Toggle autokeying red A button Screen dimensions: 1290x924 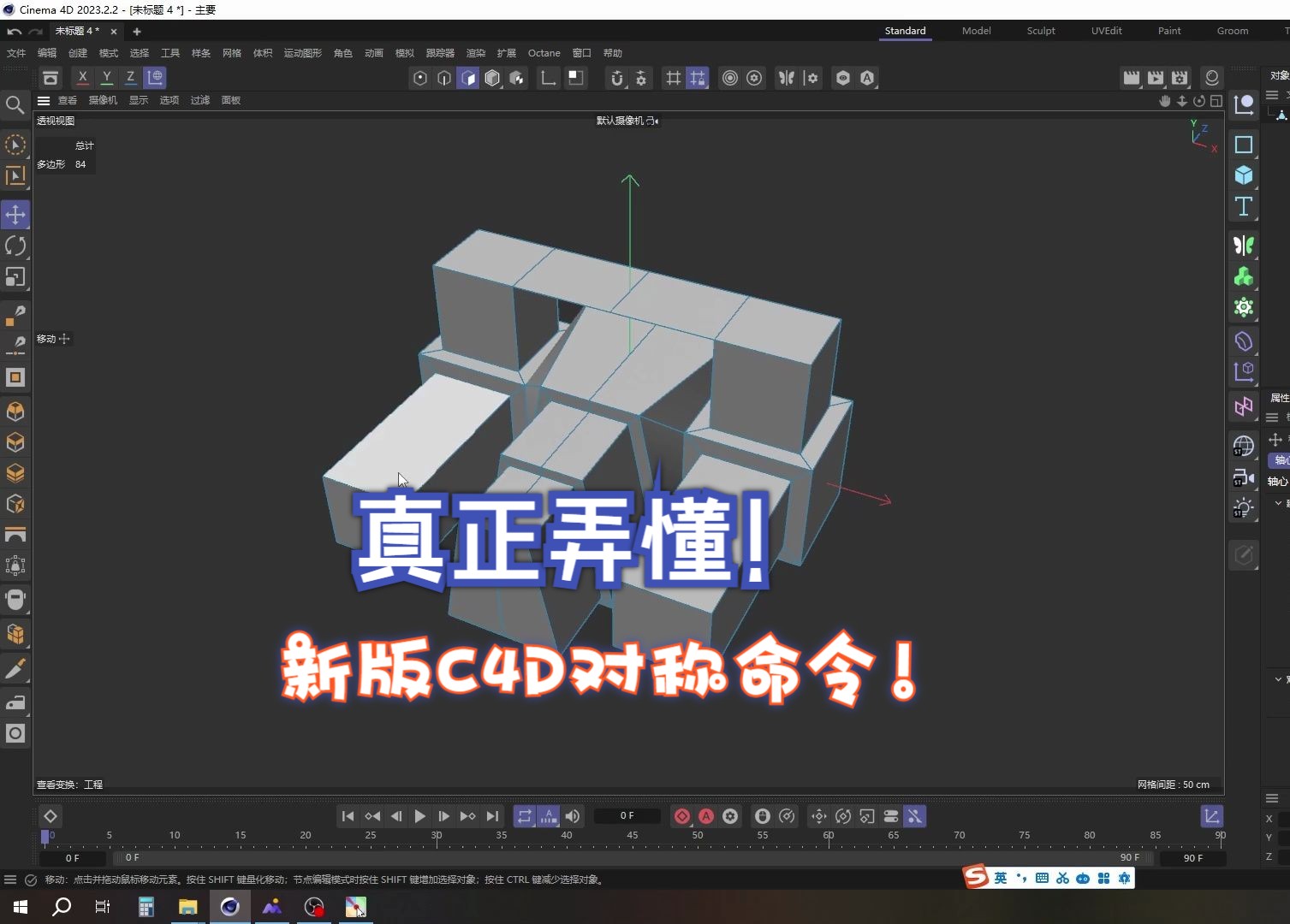point(706,816)
